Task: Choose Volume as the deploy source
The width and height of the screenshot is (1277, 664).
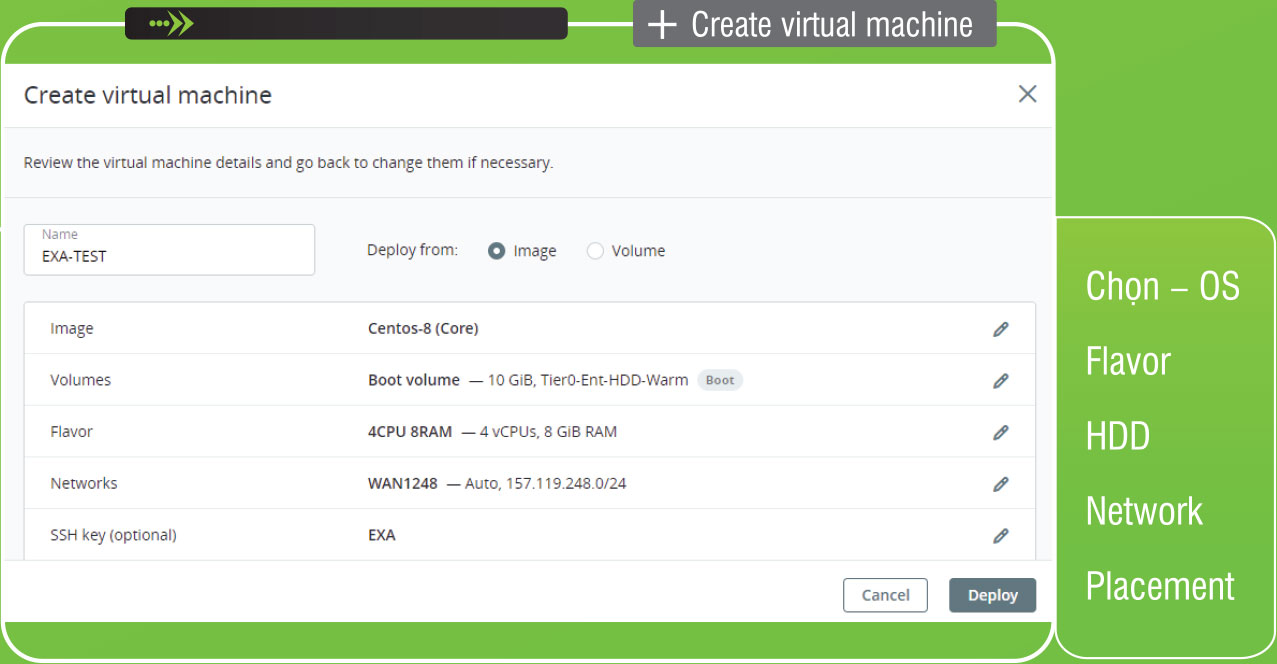Action: coord(595,251)
